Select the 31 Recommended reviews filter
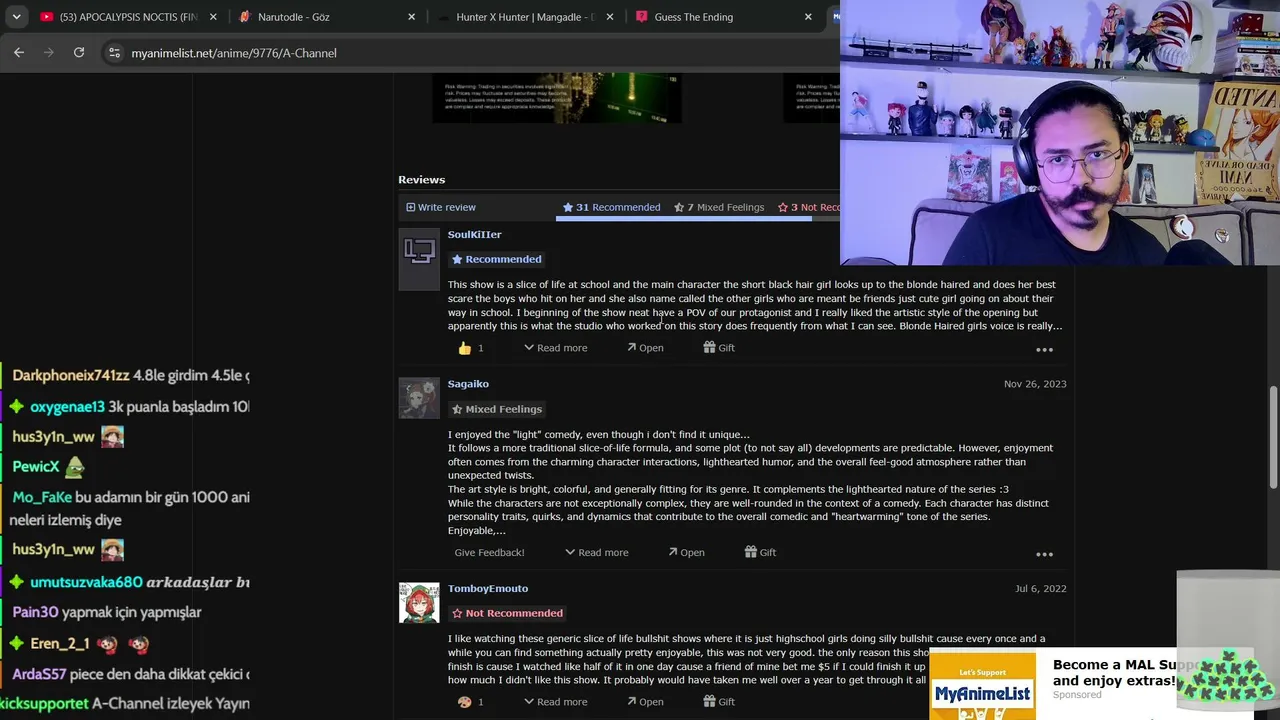Screen dimensions: 1280x720 pos(611,207)
